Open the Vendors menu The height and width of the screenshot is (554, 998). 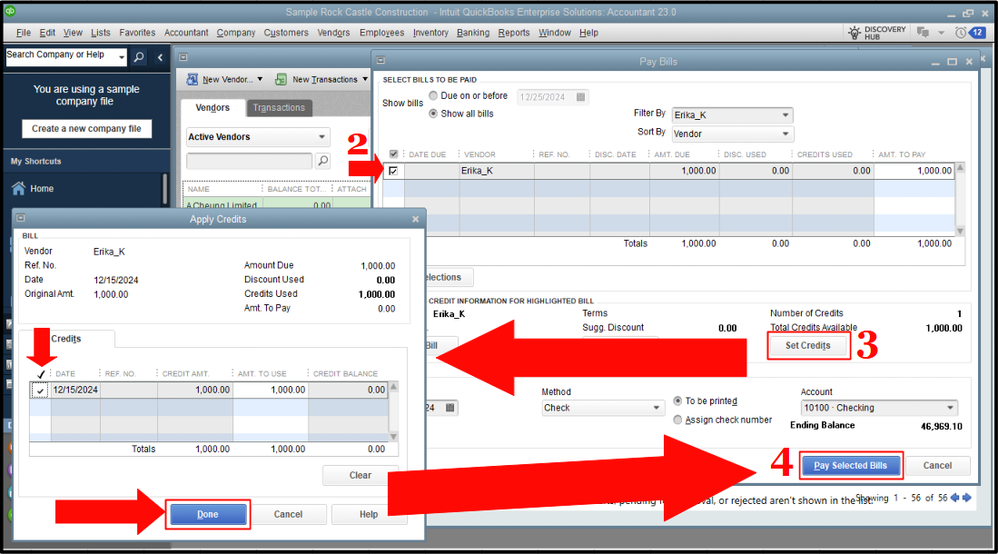(x=334, y=32)
